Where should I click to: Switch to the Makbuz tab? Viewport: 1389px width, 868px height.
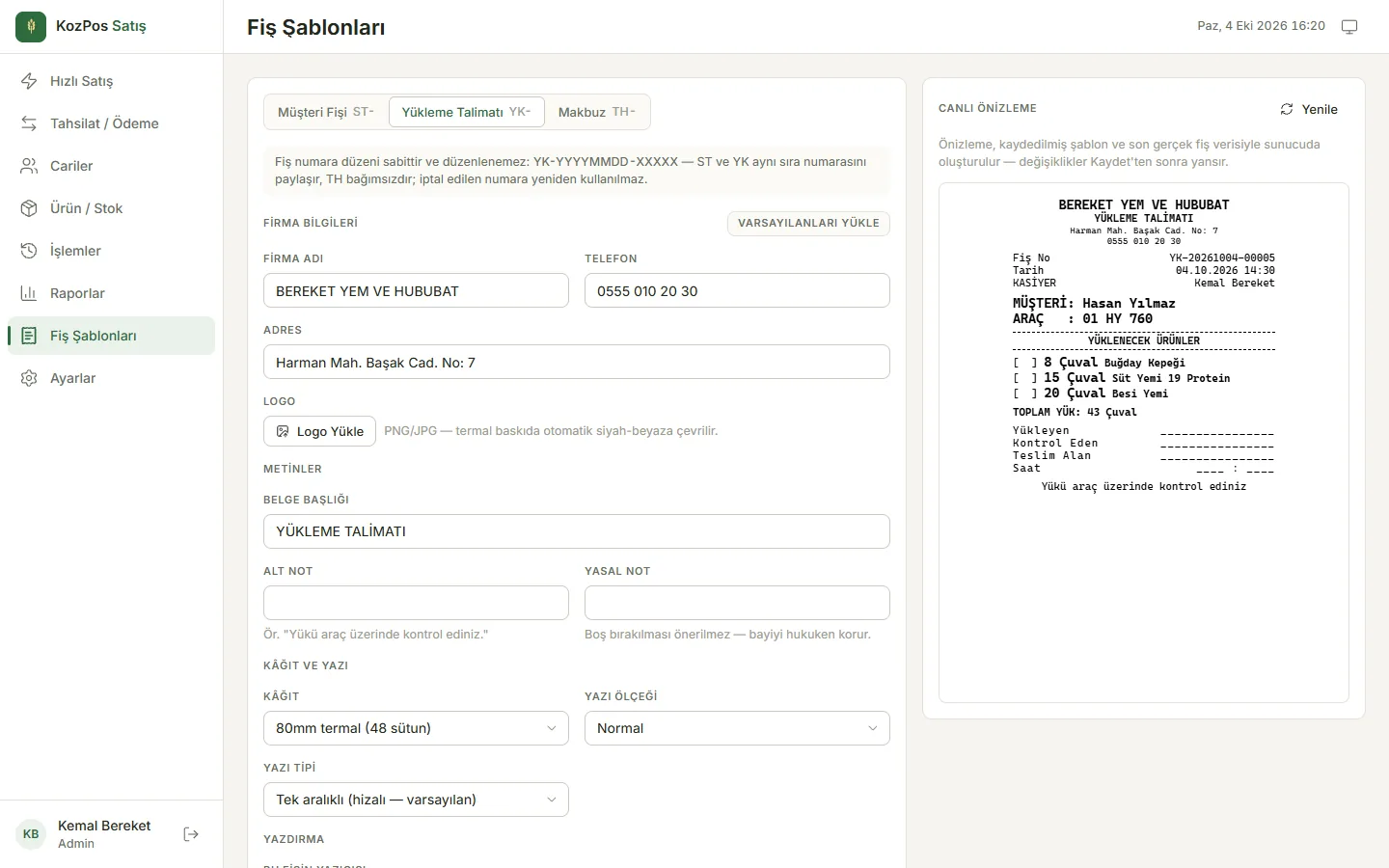pyautogui.click(x=597, y=112)
